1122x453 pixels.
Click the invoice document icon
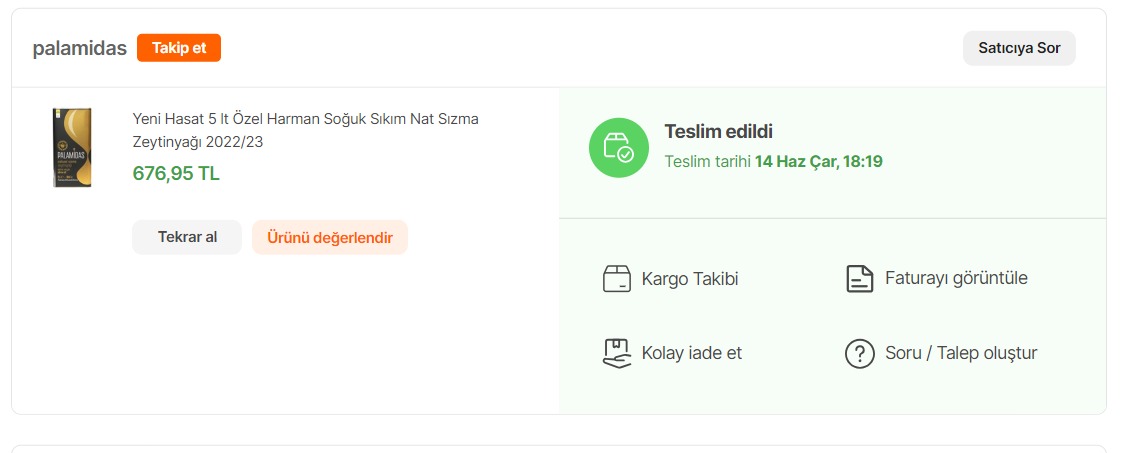[859, 278]
